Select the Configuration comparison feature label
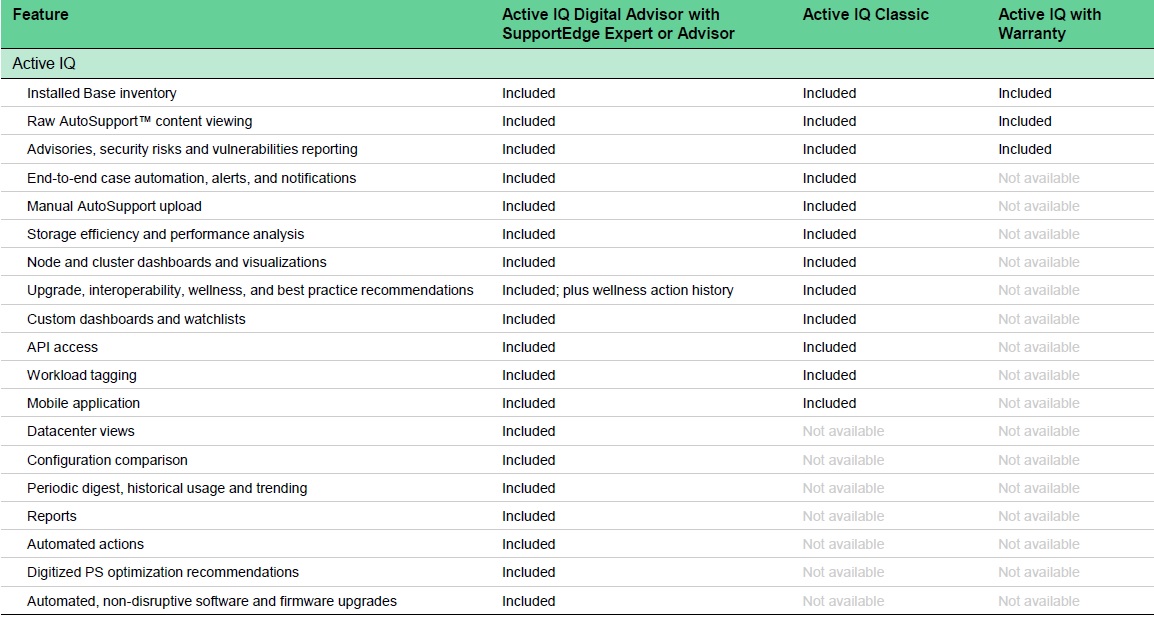This screenshot has width=1154, height=617. pos(107,460)
